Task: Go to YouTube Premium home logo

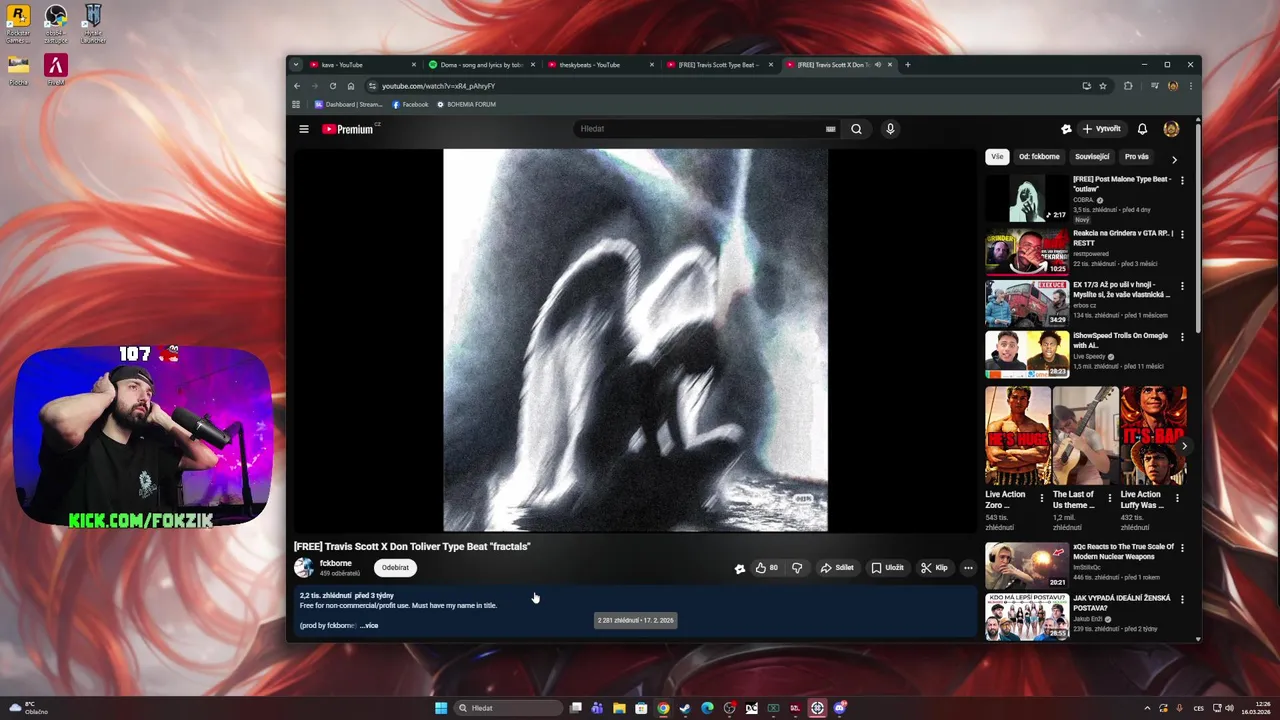Action: (347, 129)
